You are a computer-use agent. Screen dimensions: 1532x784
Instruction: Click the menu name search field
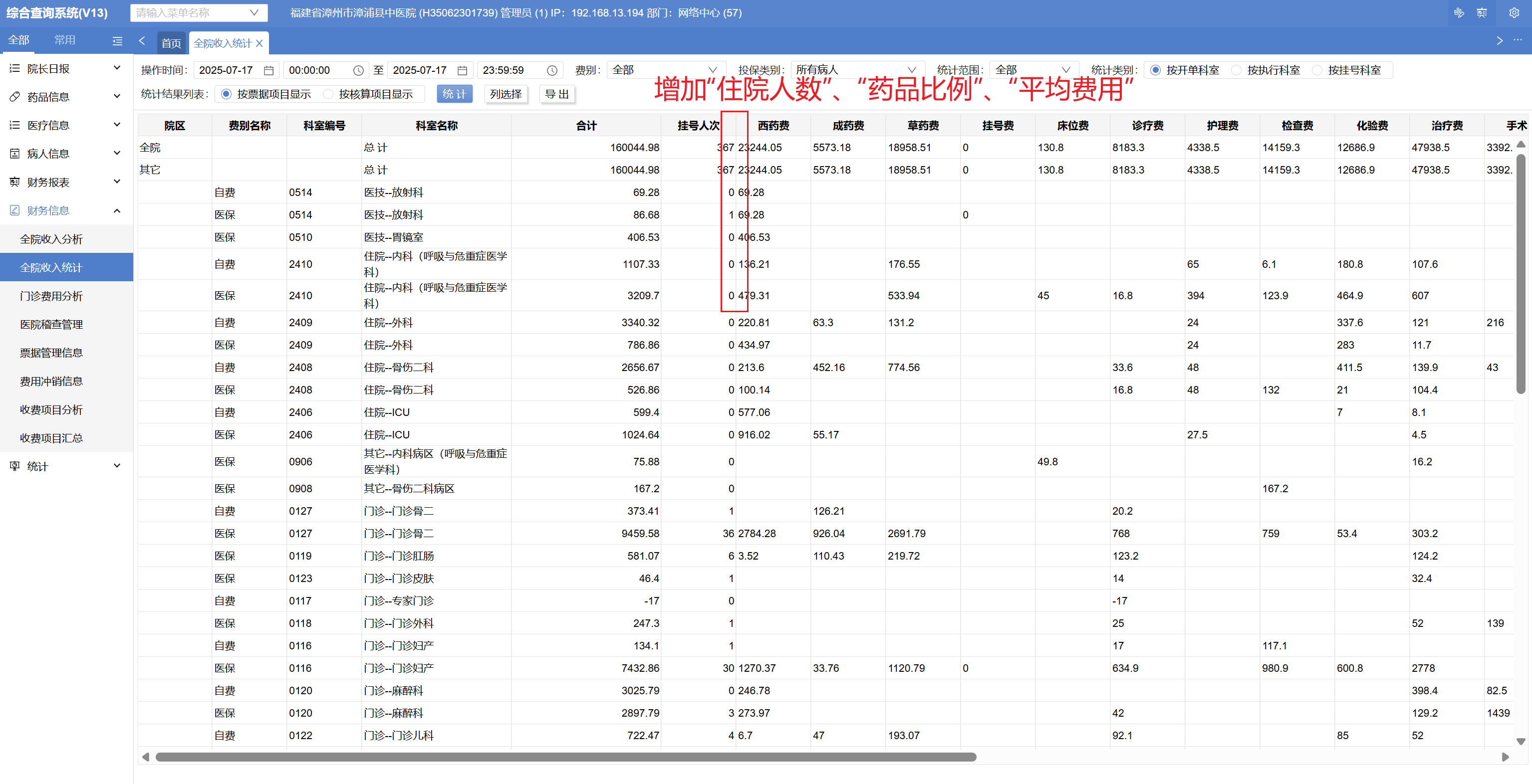pos(190,13)
